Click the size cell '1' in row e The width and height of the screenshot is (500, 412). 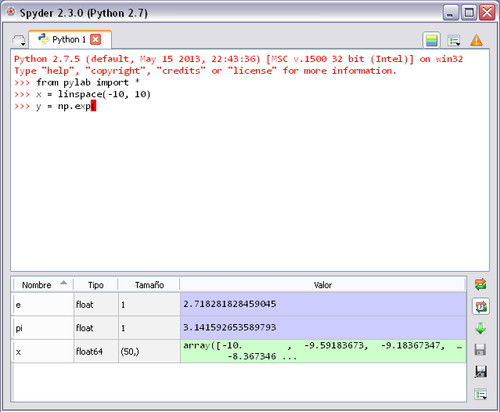coord(149,305)
